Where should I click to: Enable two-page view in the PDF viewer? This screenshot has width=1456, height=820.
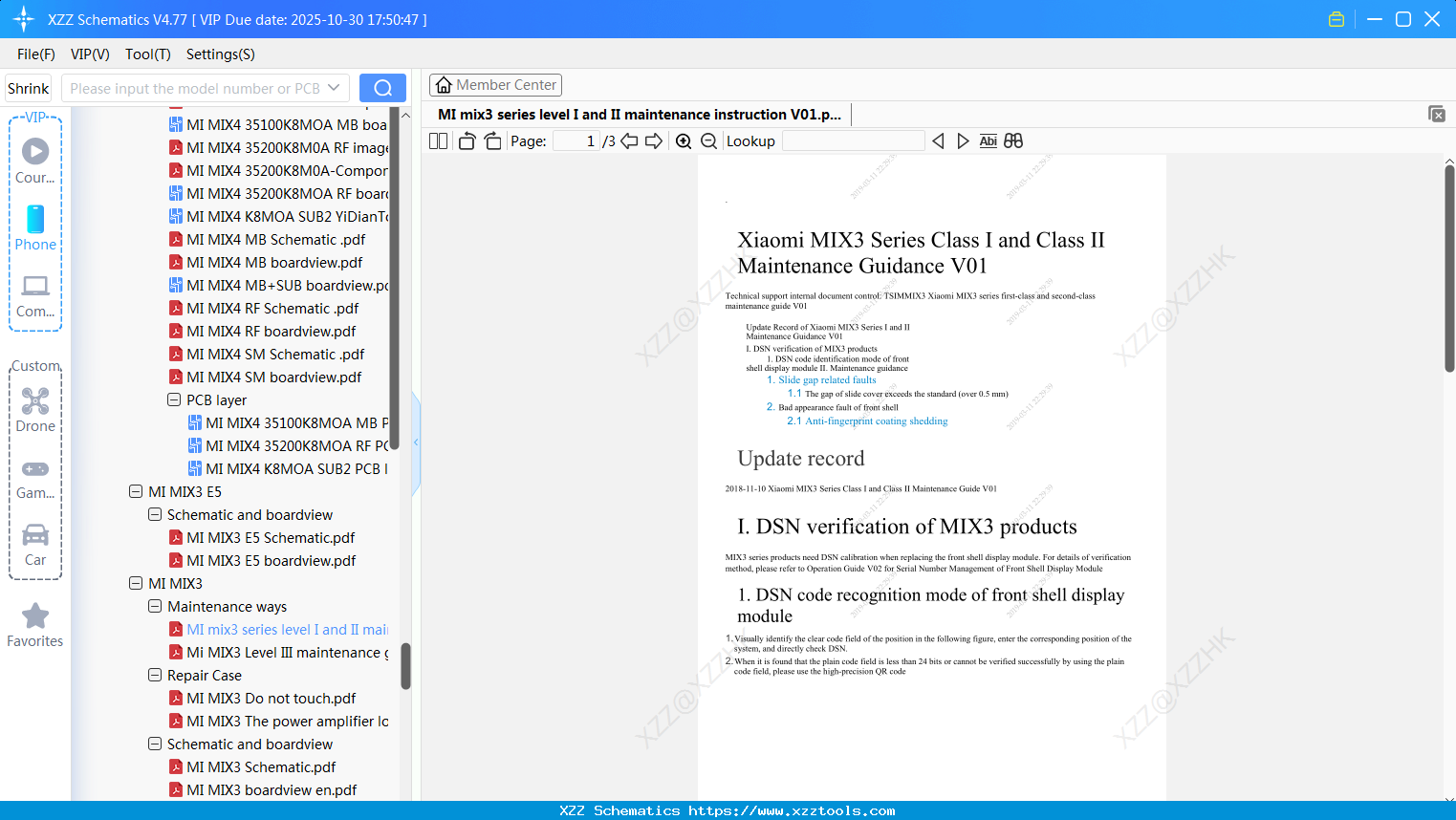coord(437,140)
